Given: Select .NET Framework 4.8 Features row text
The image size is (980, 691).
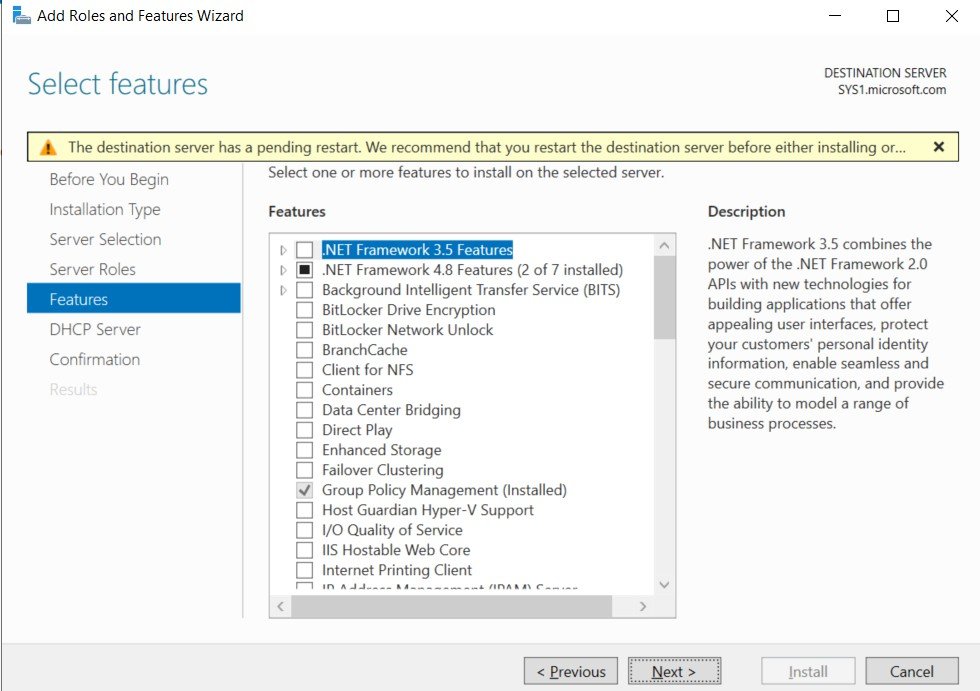Looking at the screenshot, I should tap(472, 270).
